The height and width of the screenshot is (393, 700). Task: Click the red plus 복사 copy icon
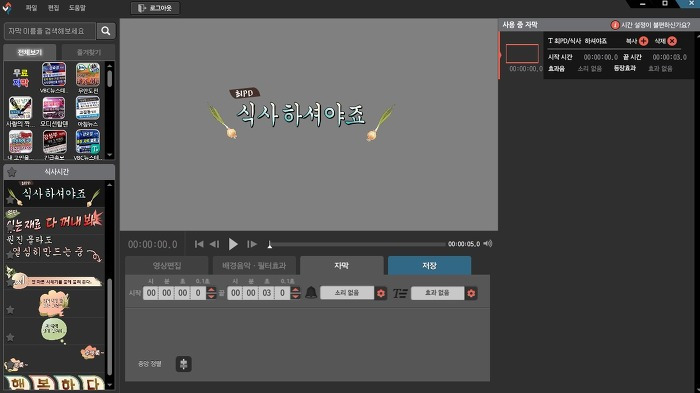(x=643, y=41)
